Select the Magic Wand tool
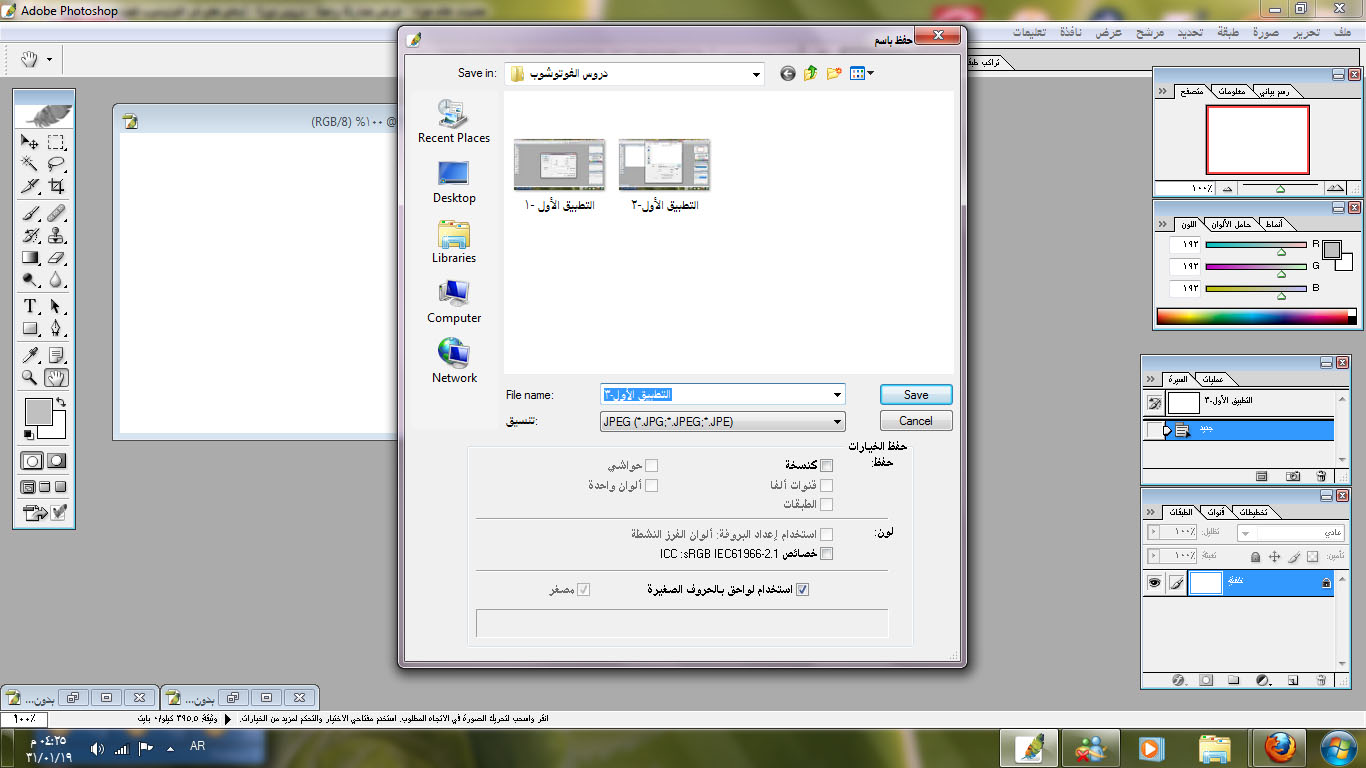1366x768 pixels. pos(31,164)
